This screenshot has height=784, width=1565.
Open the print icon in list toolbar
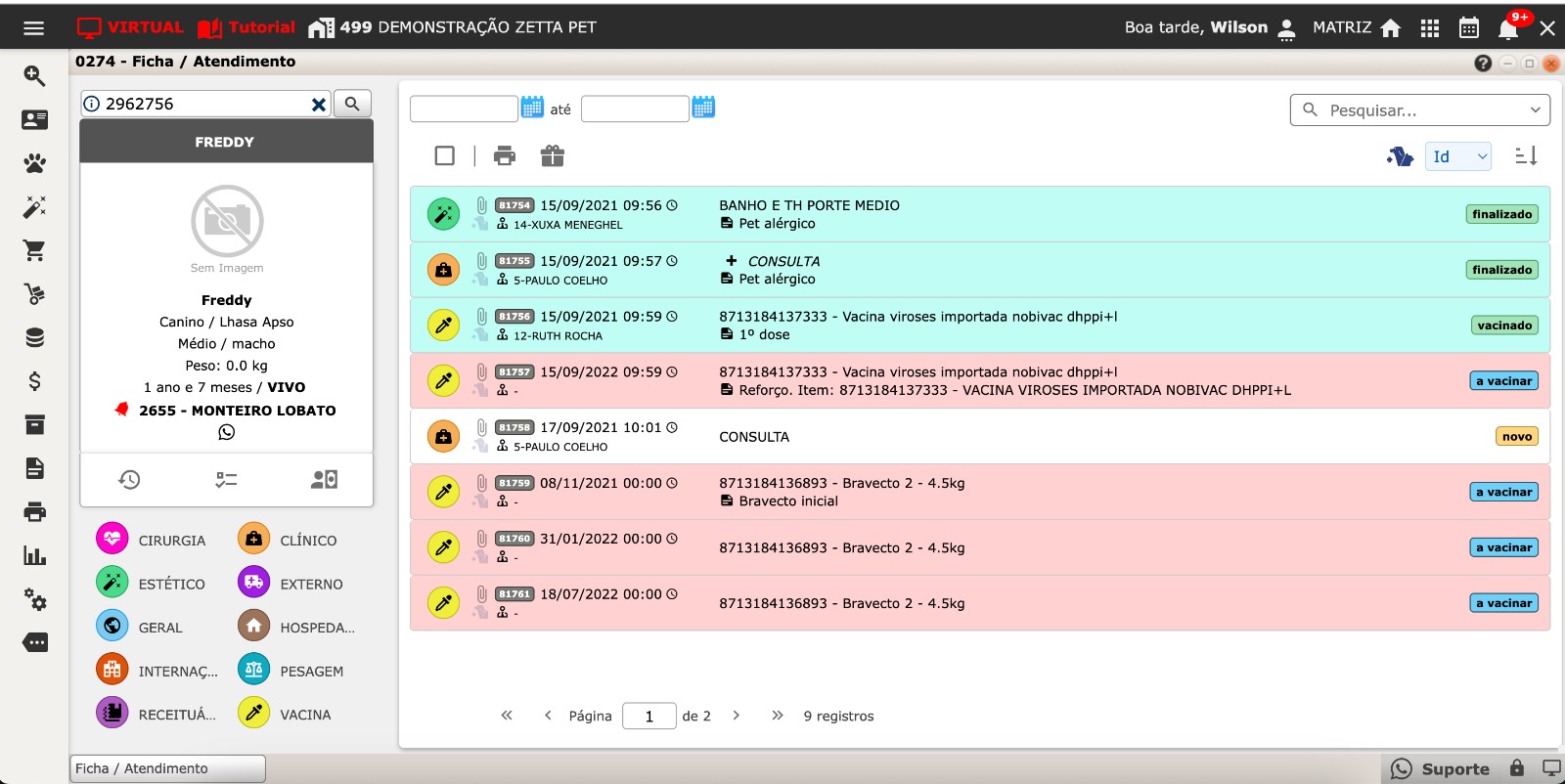(505, 155)
